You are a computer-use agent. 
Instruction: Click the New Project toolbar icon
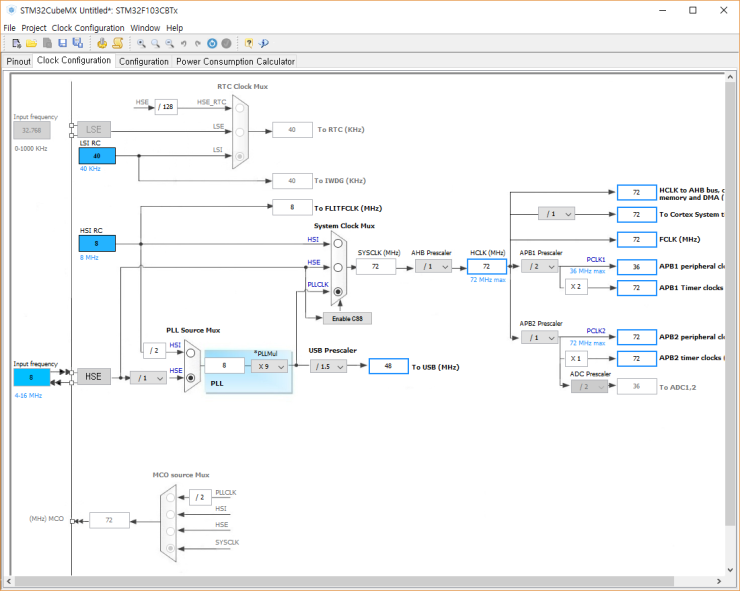[x=17, y=43]
